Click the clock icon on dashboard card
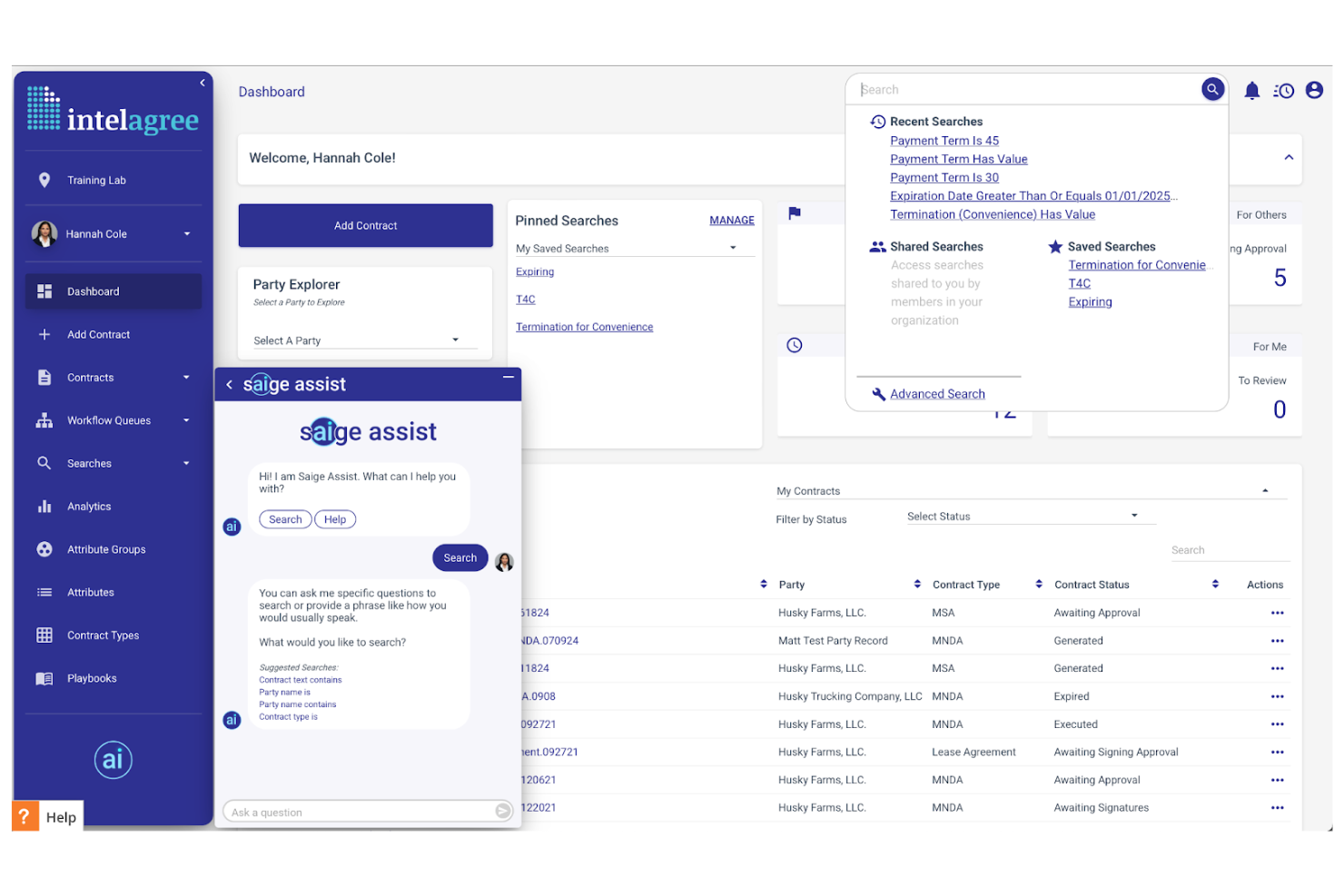The image size is (1344, 896). [795, 345]
